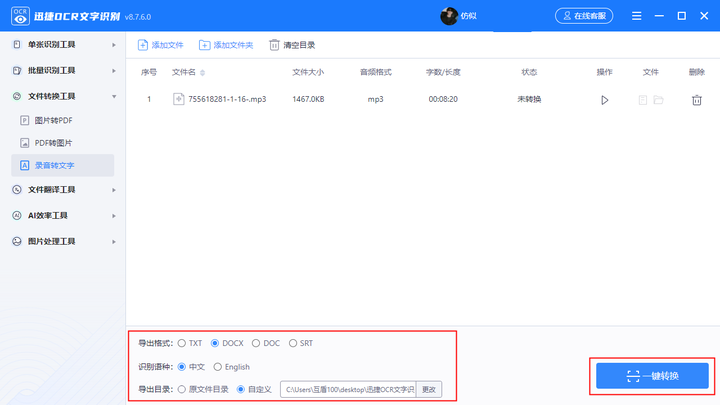Sort by the 文件名 column arrow
Viewport: 720px width, 405px height.
tap(202, 73)
